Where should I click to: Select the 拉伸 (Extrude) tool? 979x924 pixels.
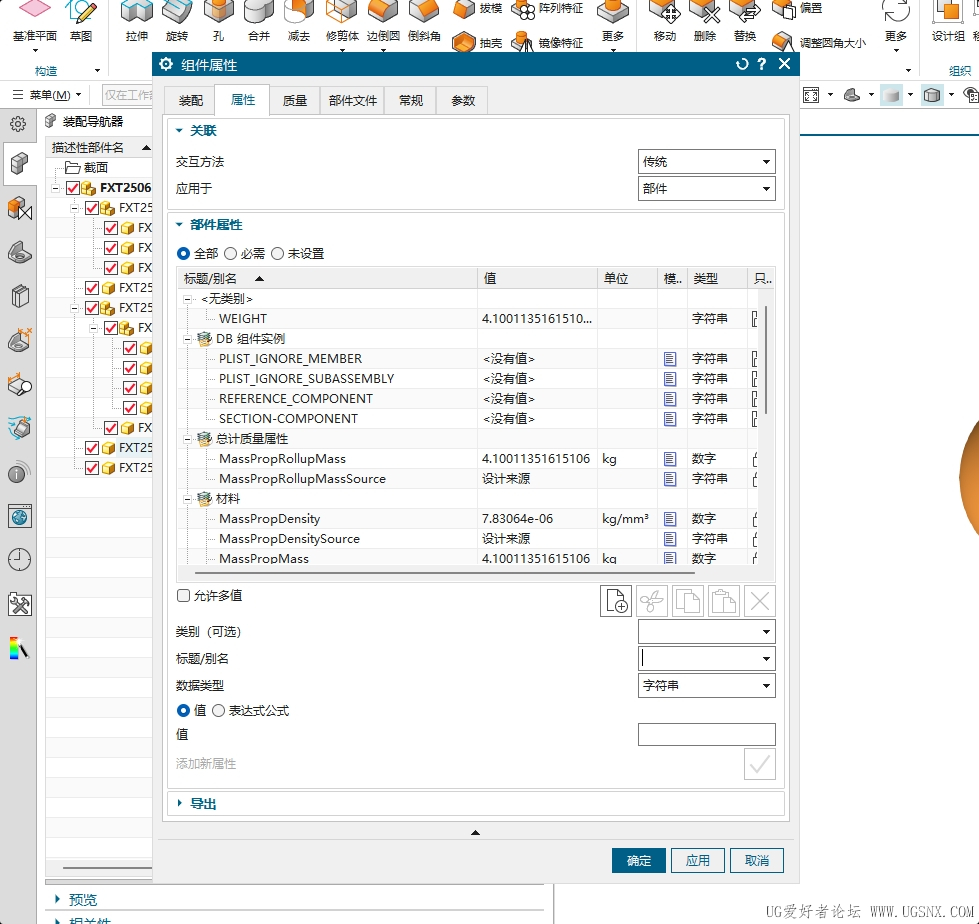click(x=137, y=21)
